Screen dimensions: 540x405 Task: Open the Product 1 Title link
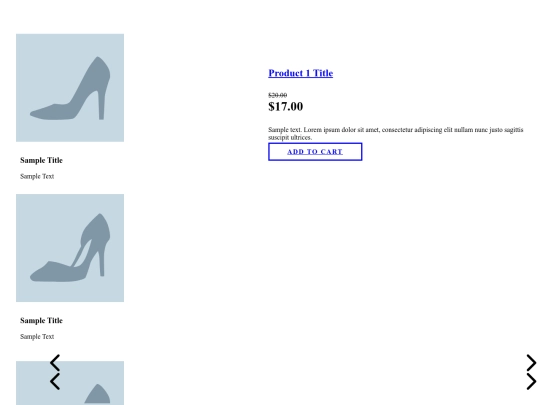300,73
